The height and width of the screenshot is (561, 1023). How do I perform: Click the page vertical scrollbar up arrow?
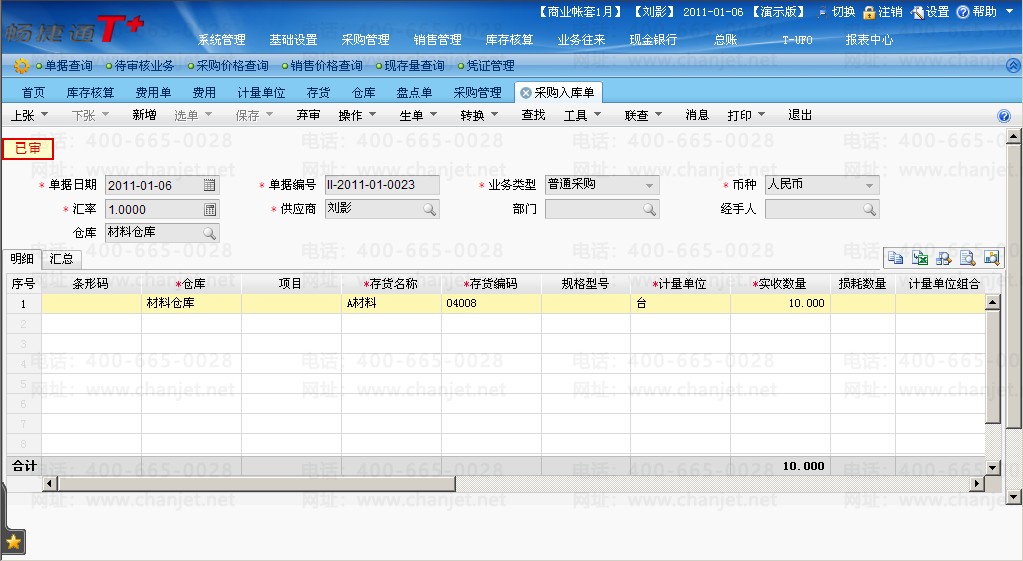[x=1013, y=136]
